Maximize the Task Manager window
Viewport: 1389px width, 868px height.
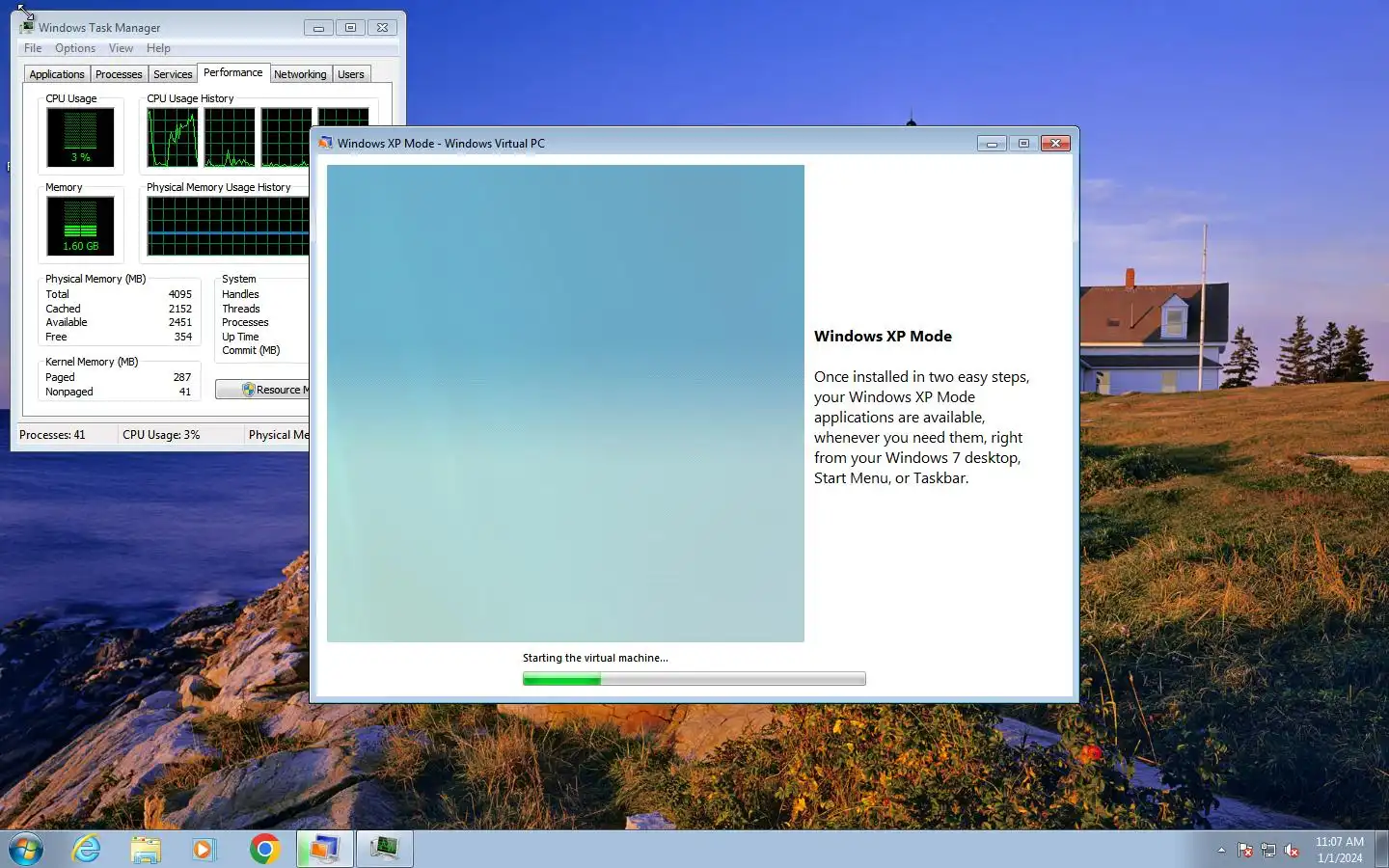(x=351, y=28)
